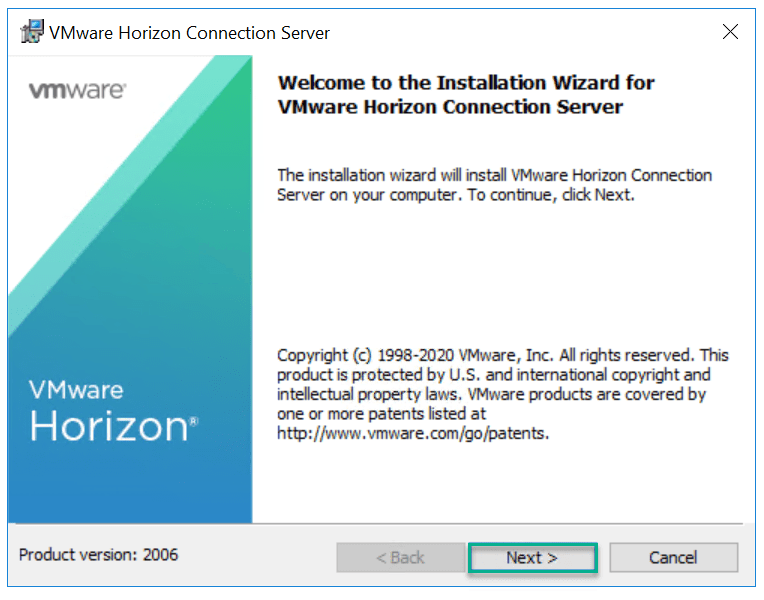This screenshot has height=600, width=764.
Task: Click the installer icon in title bar
Action: pyautogui.click(x=31, y=32)
